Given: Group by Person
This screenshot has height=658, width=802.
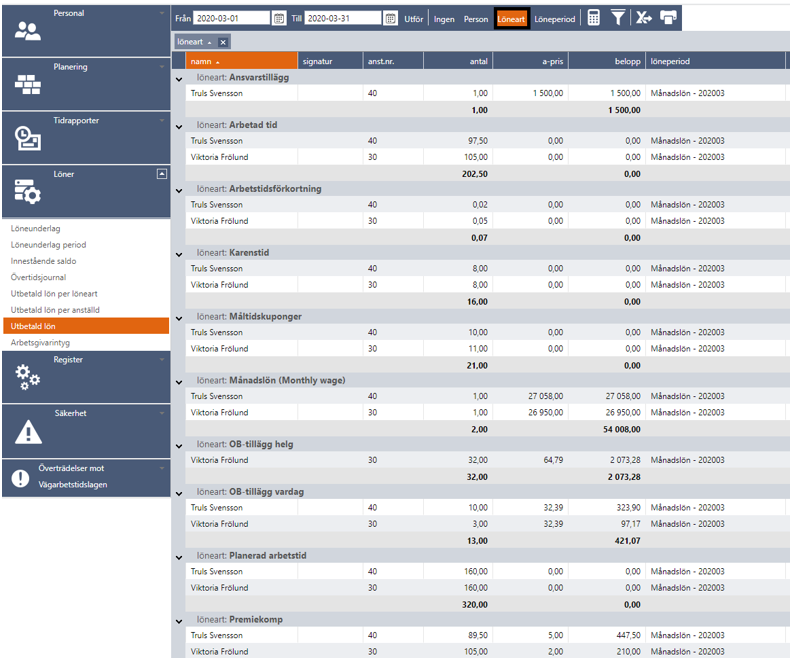Looking at the screenshot, I should pos(476,19).
